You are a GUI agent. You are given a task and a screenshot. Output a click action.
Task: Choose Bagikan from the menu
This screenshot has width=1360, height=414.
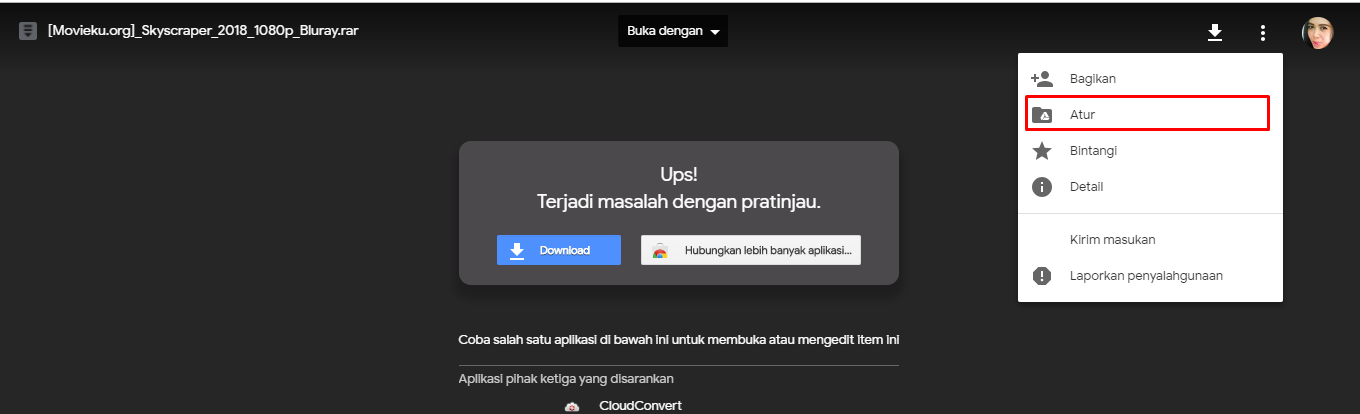click(1150, 78)
